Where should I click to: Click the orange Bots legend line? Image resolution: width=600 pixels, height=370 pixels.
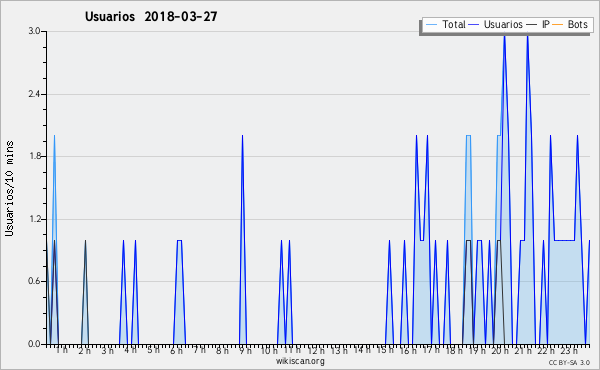point(558,24)
